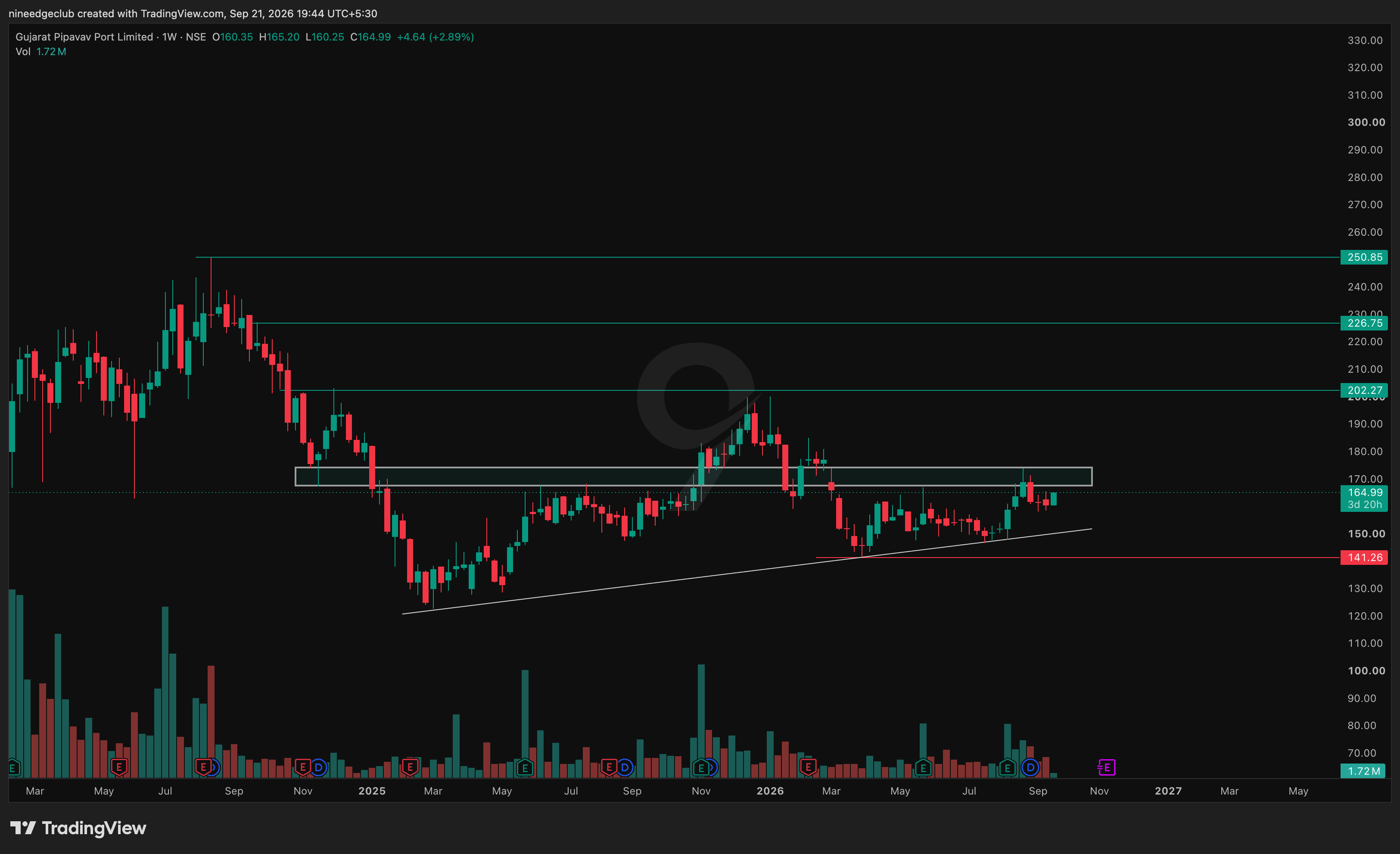1400x854 pixels.
Task: Select the 226.75 price level label
Action: 1364,323
